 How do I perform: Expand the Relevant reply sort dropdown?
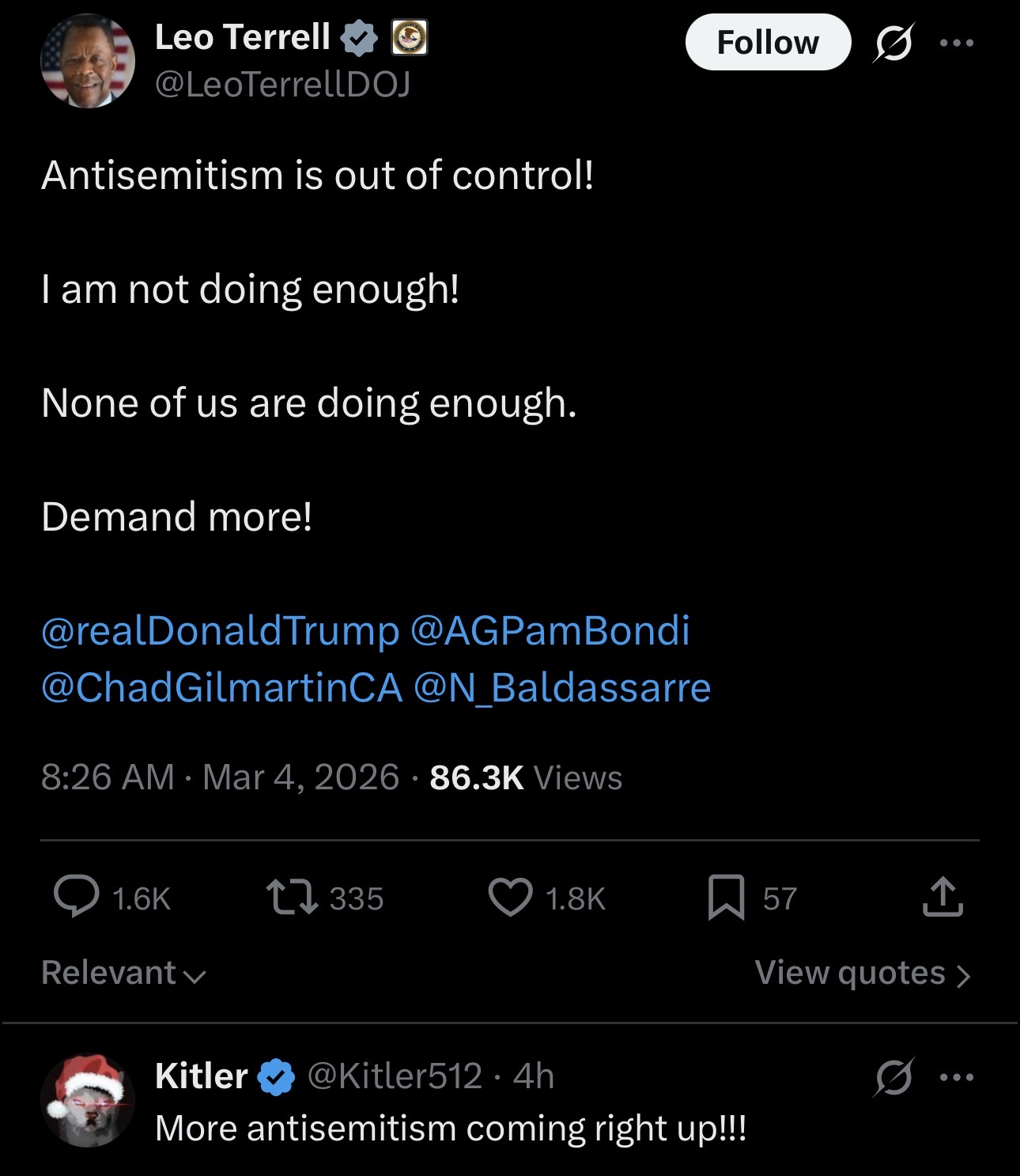(x=123, y=973)
